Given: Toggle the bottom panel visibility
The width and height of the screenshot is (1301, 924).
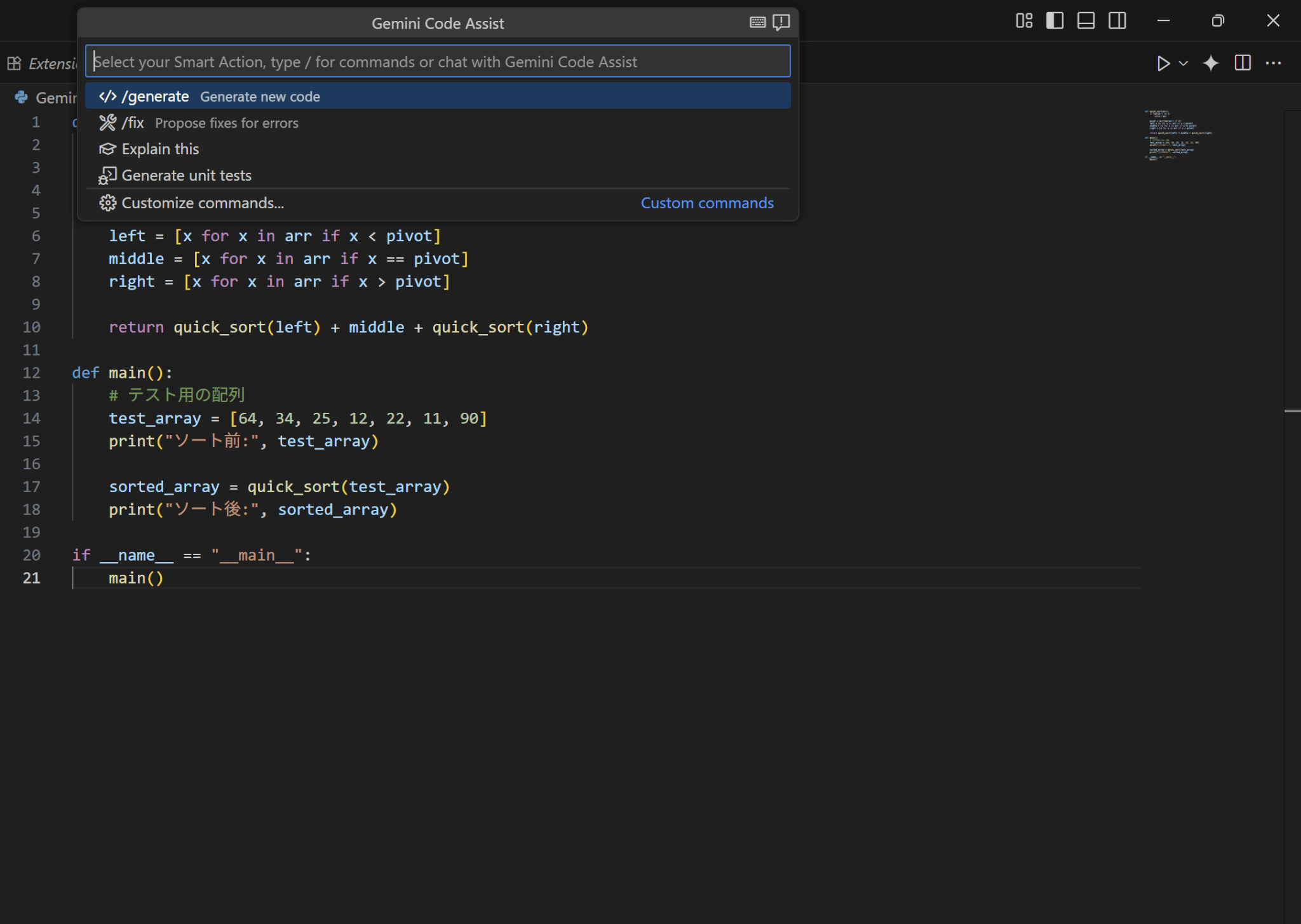Looking at the screenshot, I should point(1086,21).
